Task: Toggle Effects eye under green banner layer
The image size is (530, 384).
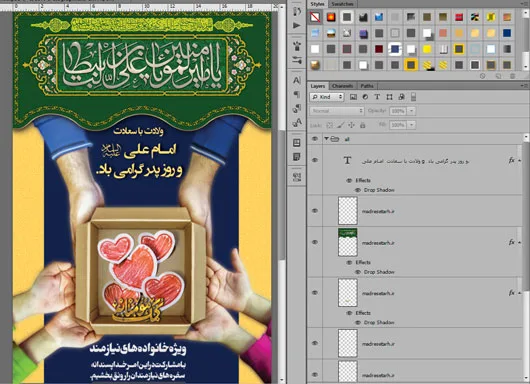Action: [x=349, y=262]
